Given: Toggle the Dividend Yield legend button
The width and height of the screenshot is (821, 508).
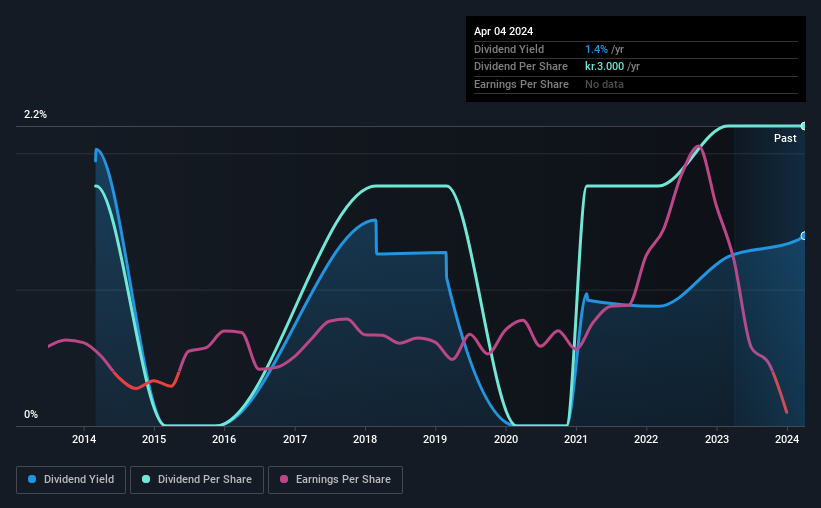Looking at the screenshot, I should 71,480.
